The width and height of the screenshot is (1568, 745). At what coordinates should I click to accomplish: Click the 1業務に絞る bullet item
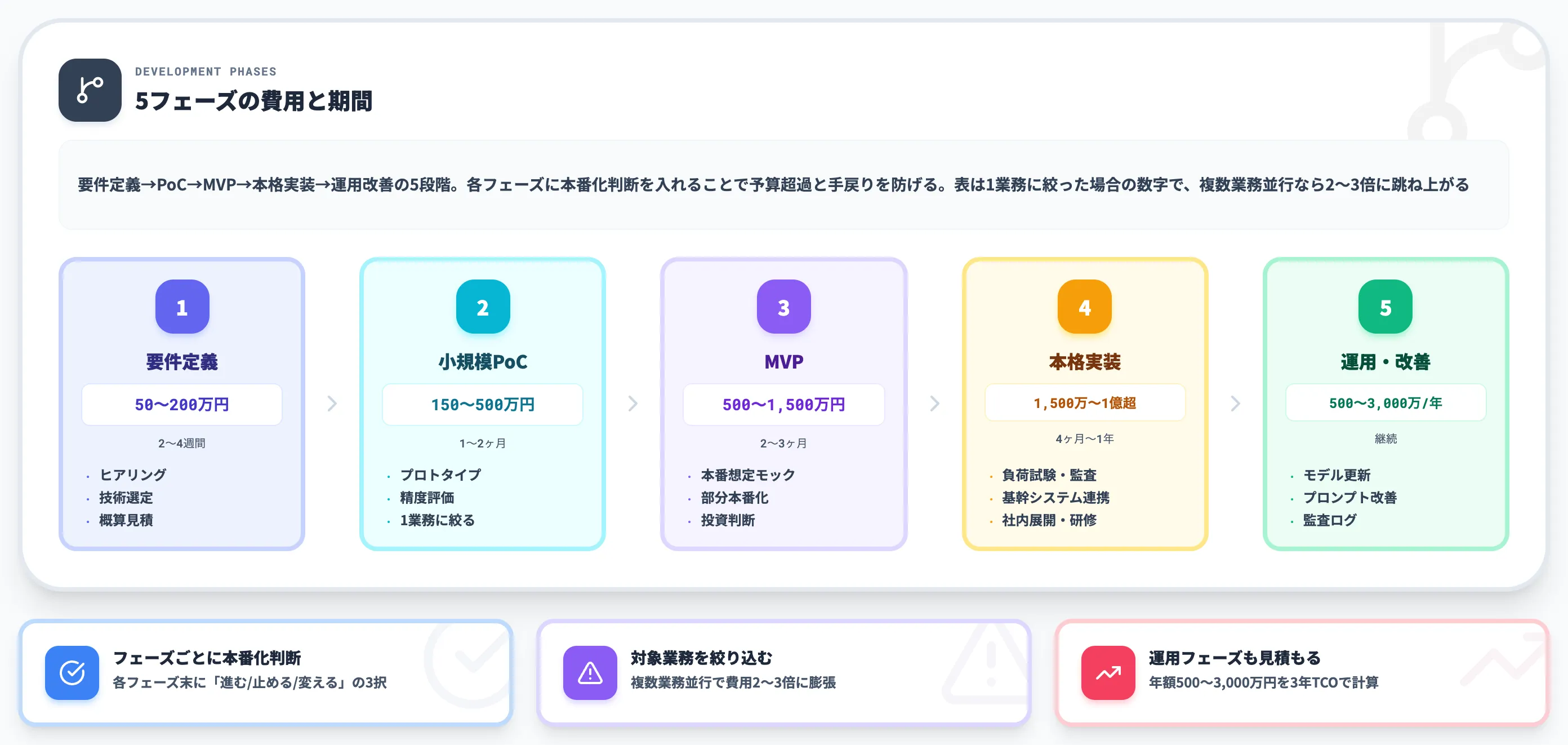(x=437, y=520)
